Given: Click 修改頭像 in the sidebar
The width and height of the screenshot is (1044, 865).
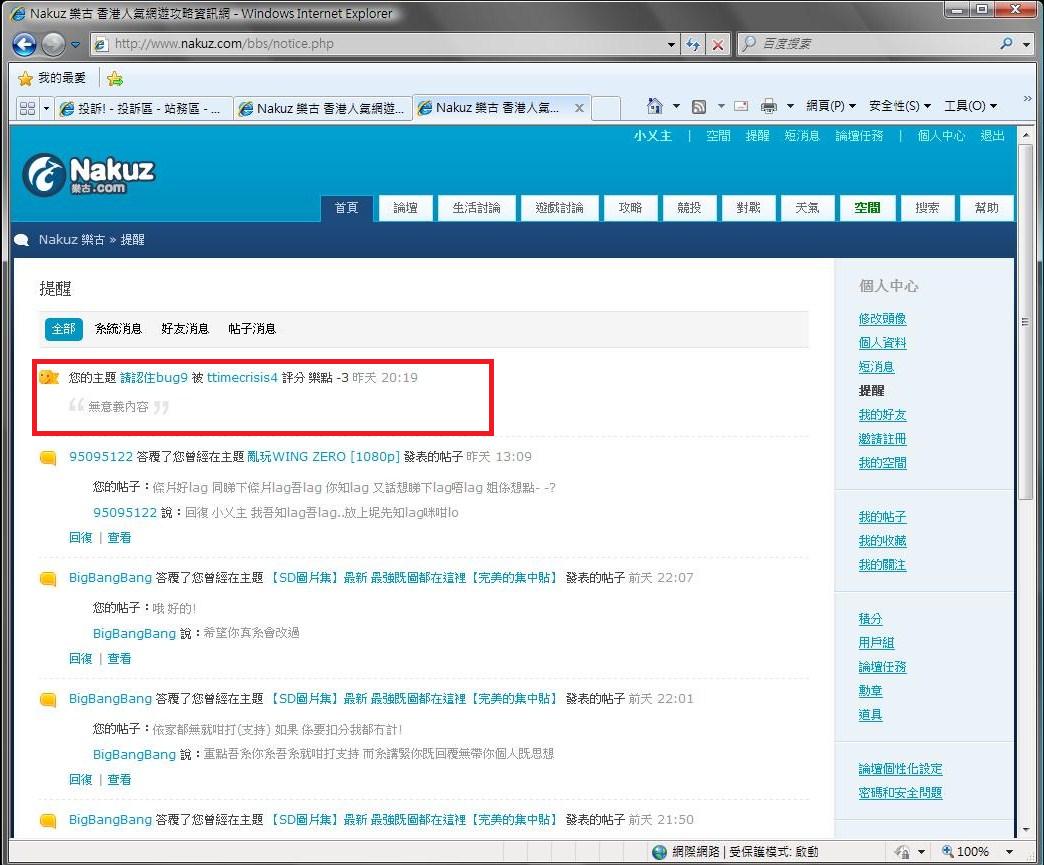Looking at the screenshot, I should tap(882, 319).
